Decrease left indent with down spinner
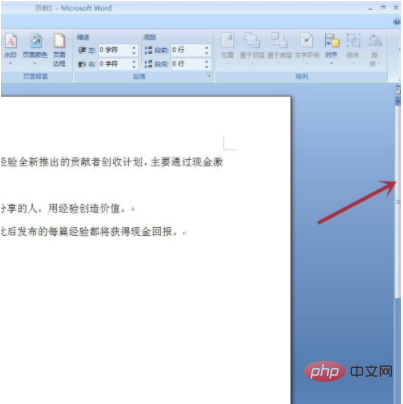The width and height of the screenshot is (403, 404). click(x=134, y=53)
